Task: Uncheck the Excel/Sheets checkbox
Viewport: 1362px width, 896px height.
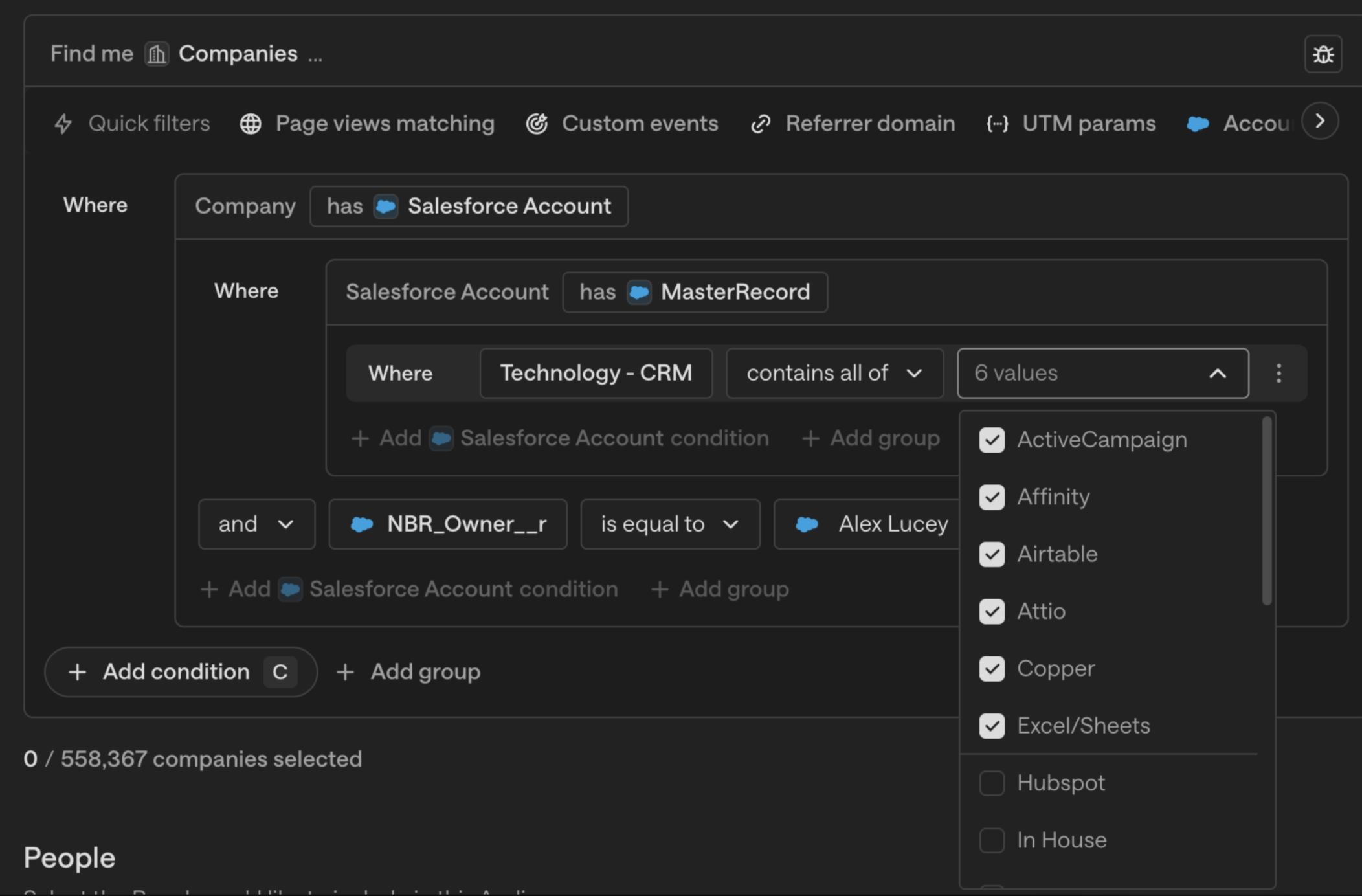Action: pyautogui.click(x=992, y=726)
